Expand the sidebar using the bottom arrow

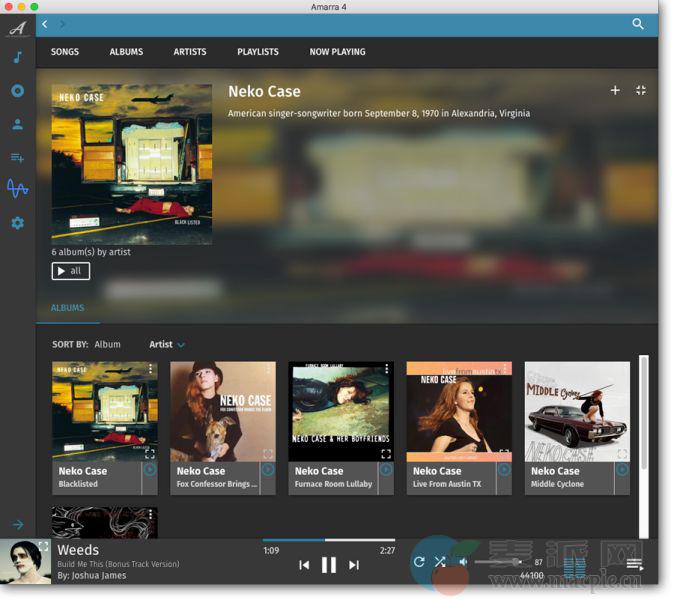(x=17, y=524)
